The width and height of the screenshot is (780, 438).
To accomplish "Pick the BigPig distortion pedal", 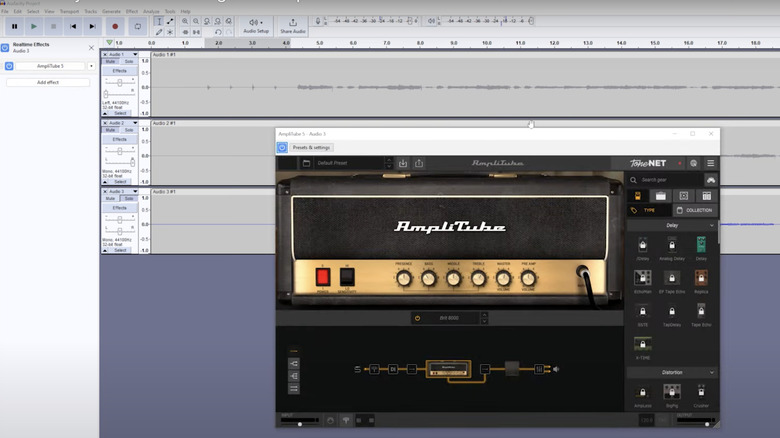I will tap(672, 393).
